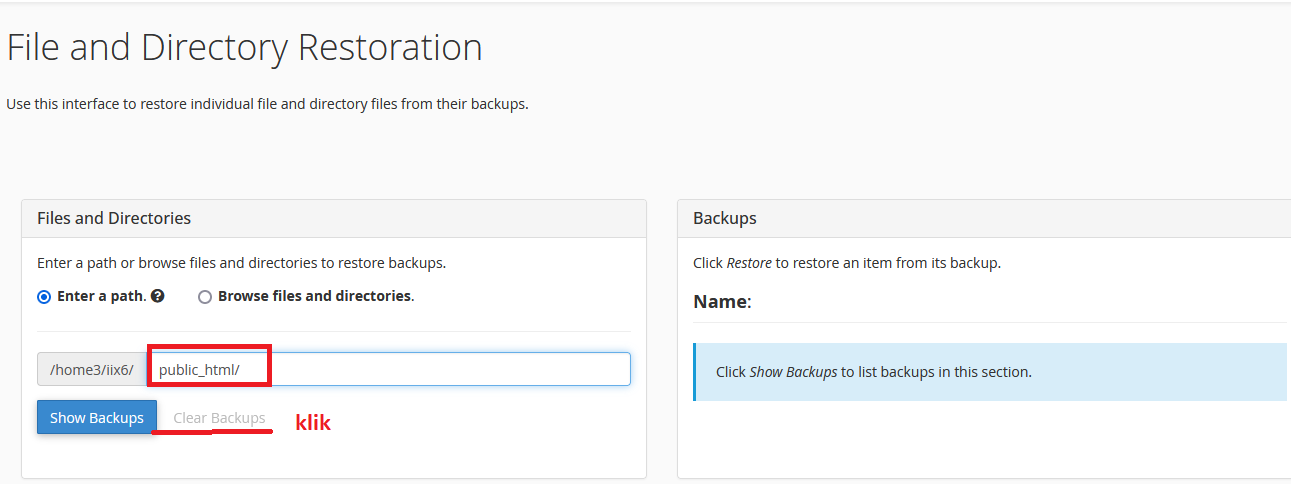Viewport: 1291px width, 484px height.
Task: Click the 'Enter a path or browse files' instruction
Action: (x=241, y=264)
